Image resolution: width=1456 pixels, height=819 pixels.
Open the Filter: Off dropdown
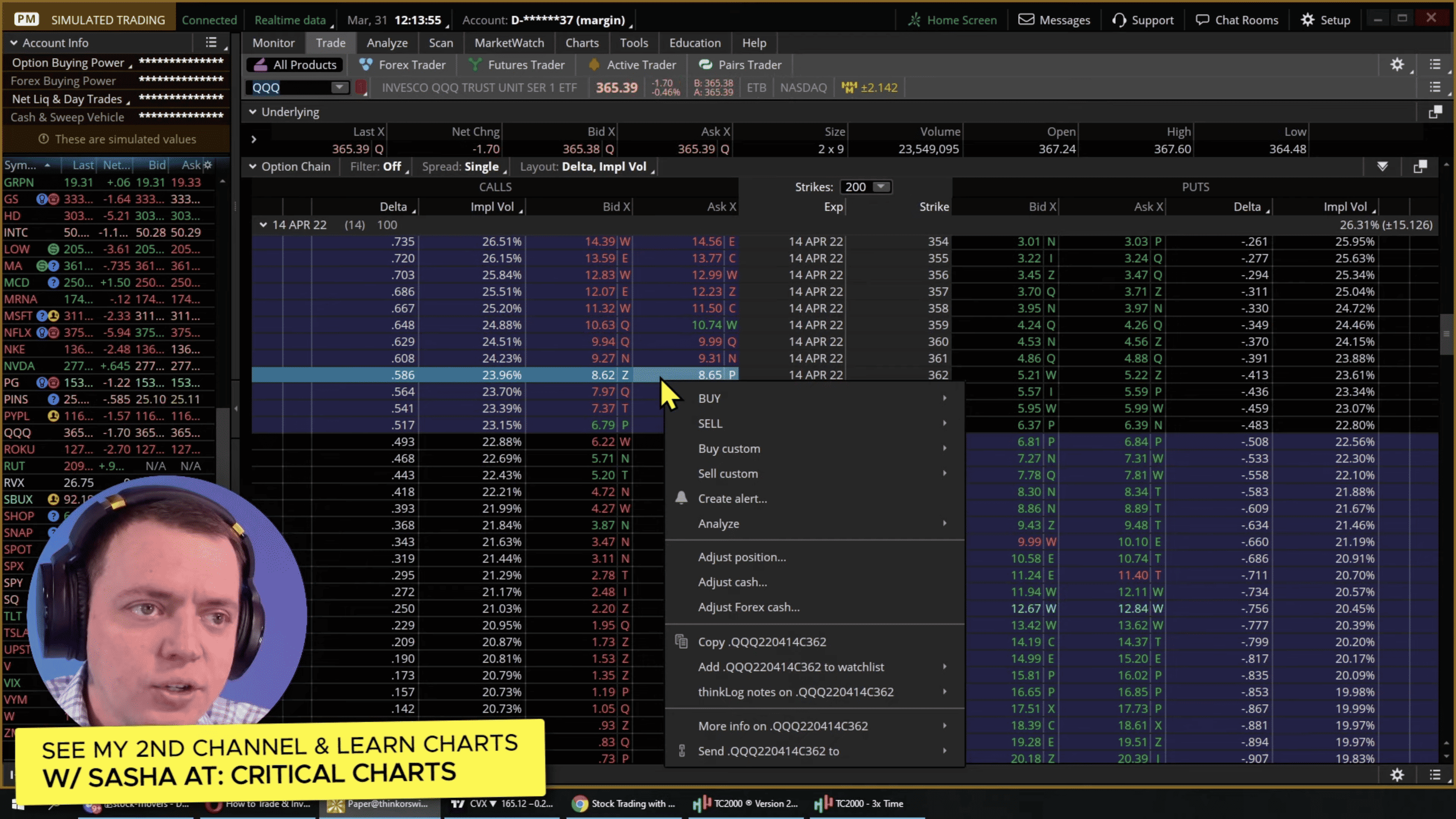point(379,167)
